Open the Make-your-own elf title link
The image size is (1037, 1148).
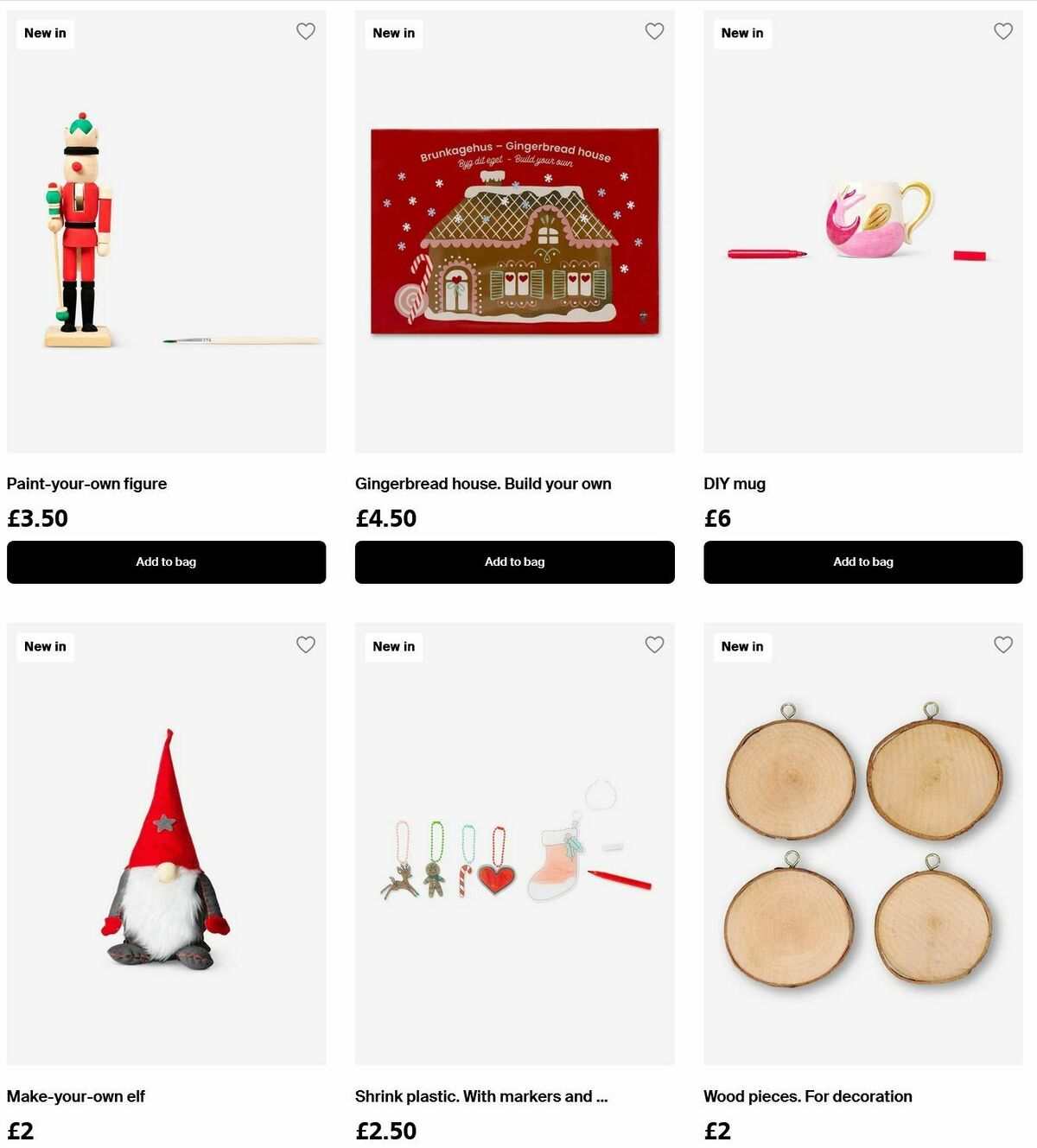pos(76,1096)
